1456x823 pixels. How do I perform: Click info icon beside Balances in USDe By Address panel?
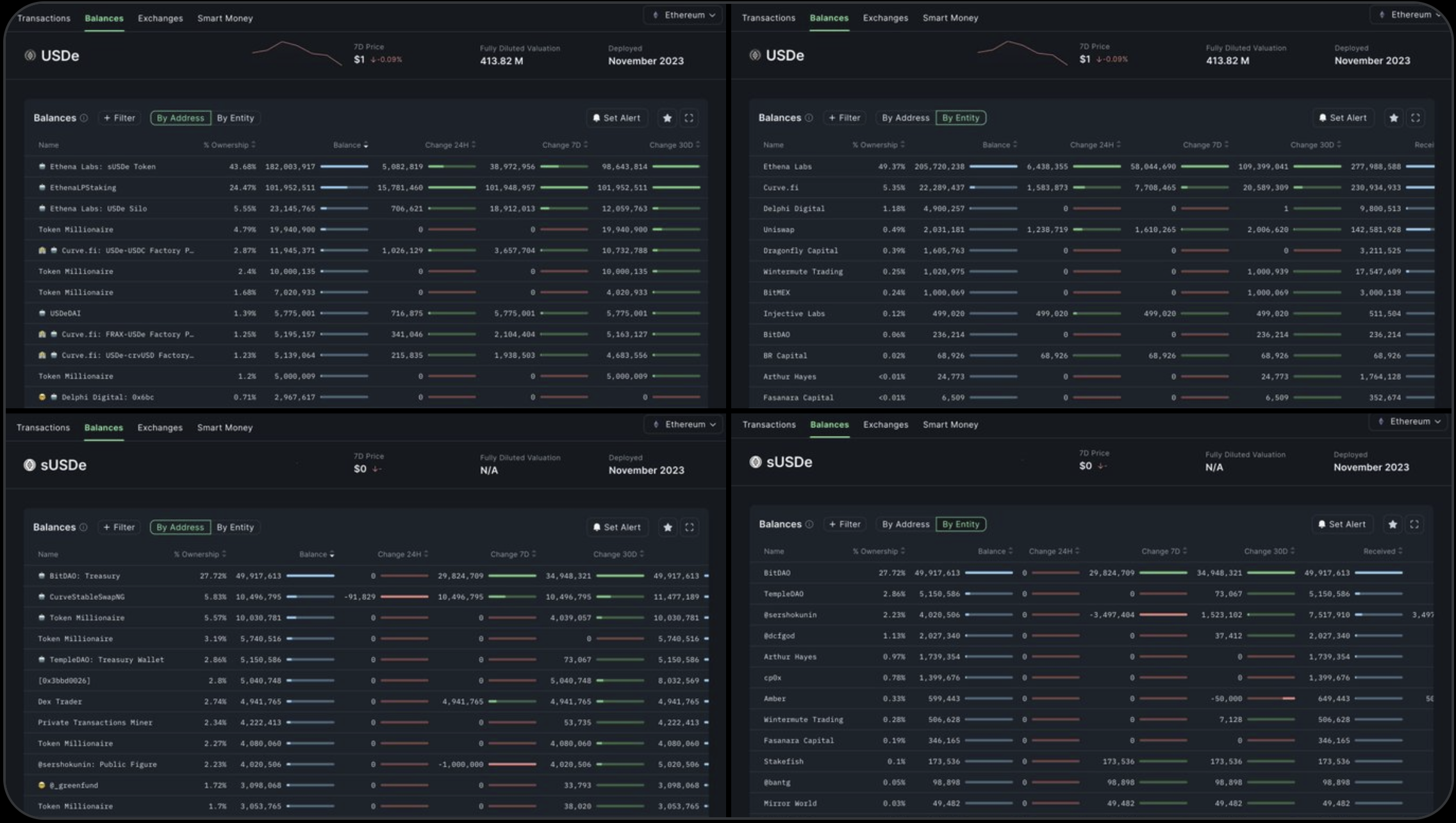84,118
